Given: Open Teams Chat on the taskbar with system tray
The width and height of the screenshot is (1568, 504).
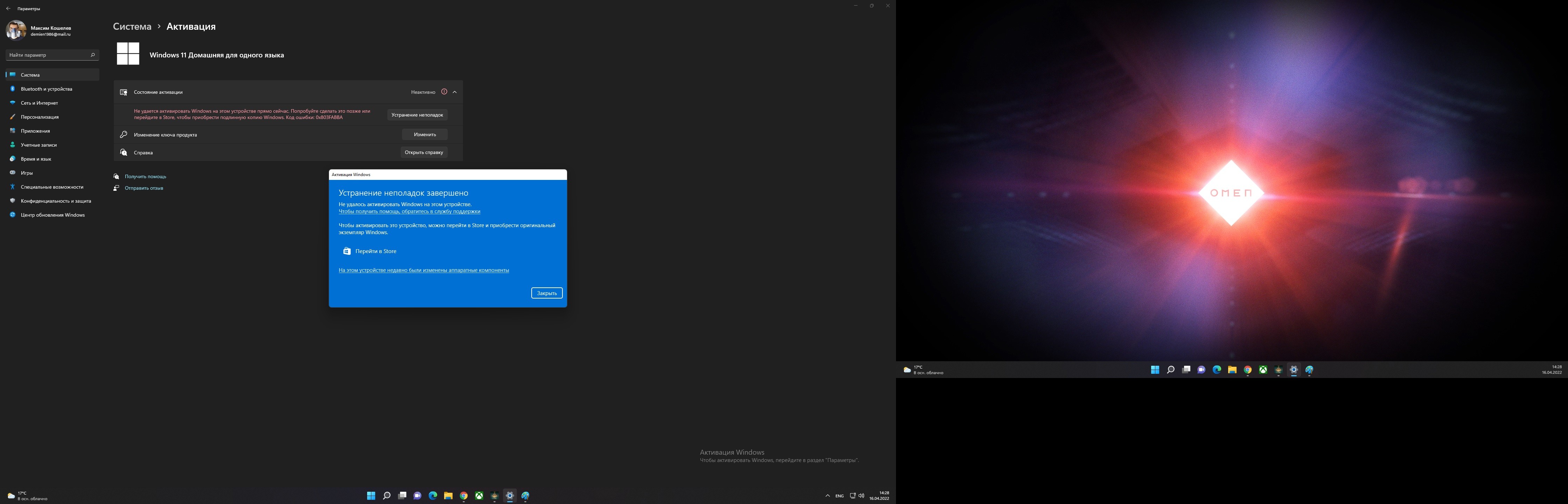Looking at the screenshot, I should coord(418,496).
